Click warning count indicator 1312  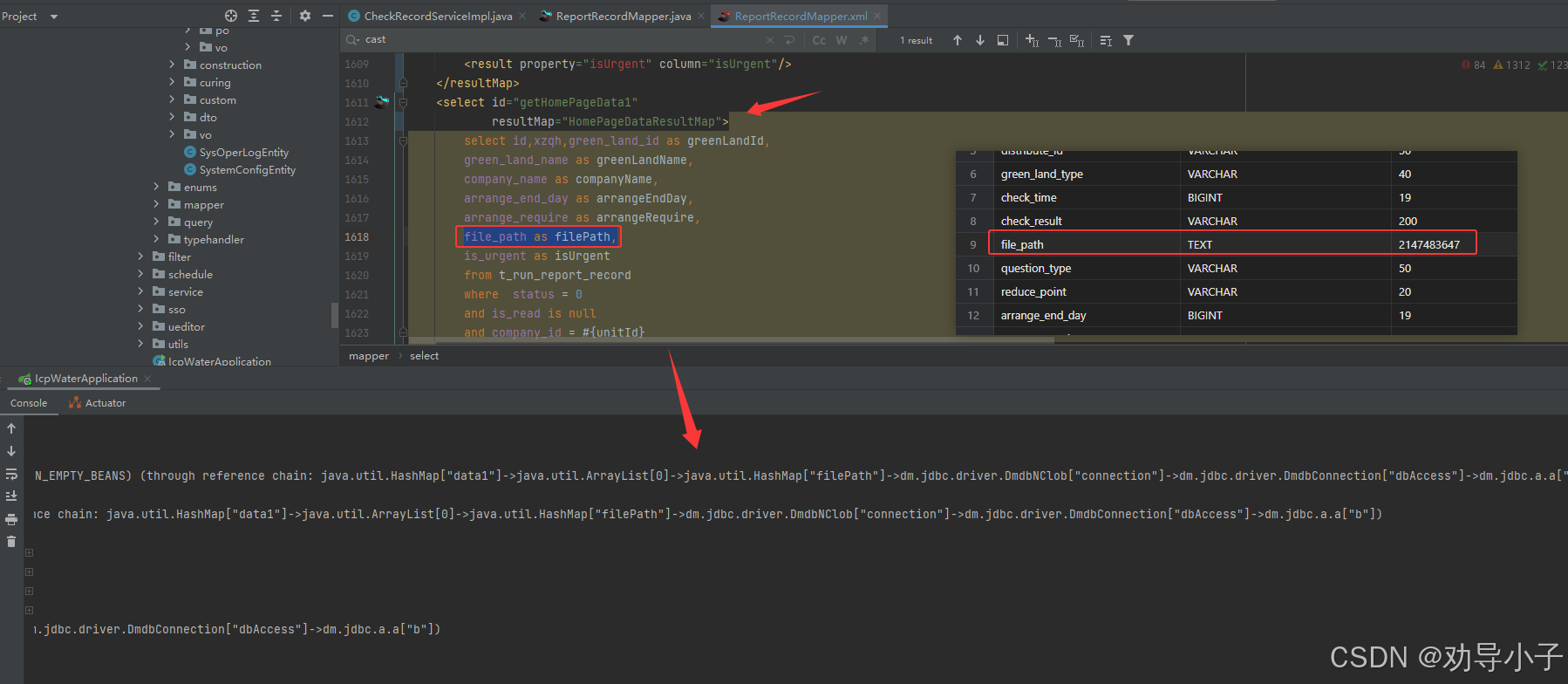tap(1511, 65)
